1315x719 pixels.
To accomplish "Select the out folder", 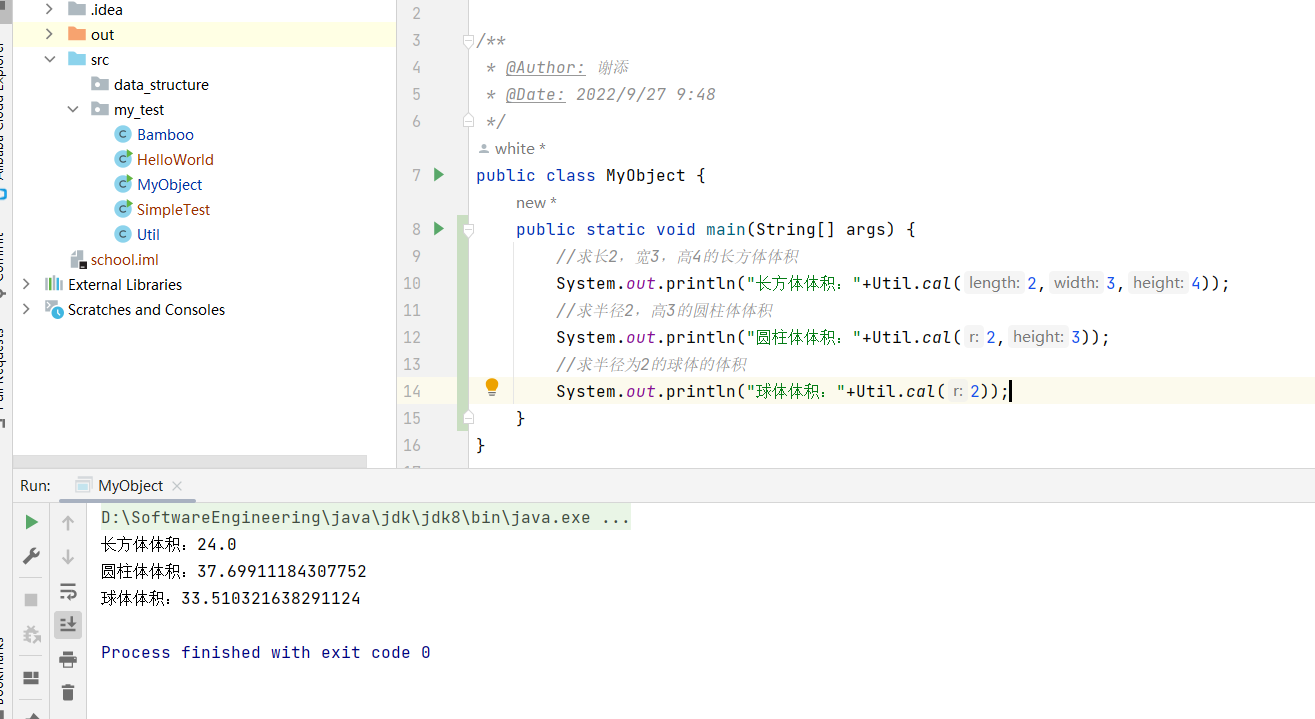I will click(102, 34).
